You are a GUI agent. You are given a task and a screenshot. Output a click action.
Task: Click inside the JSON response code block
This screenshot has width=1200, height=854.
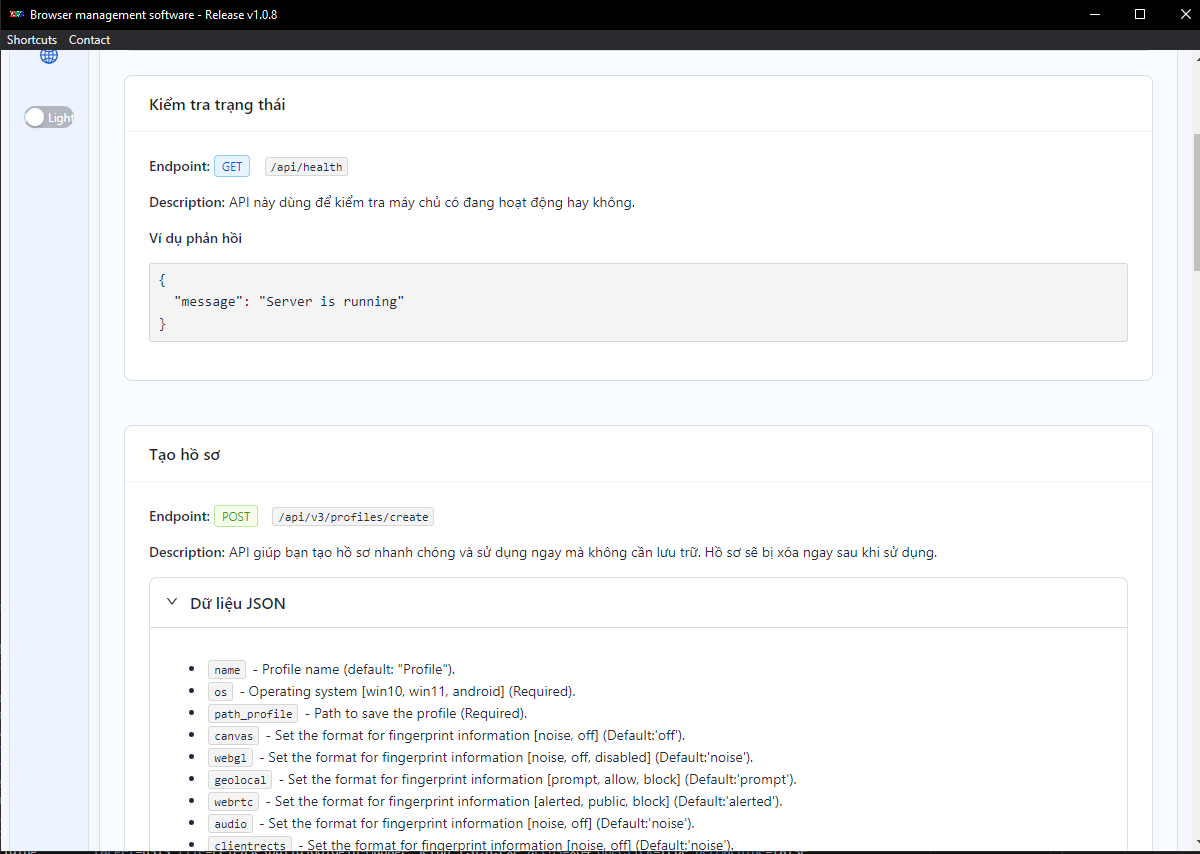(638, 302)
